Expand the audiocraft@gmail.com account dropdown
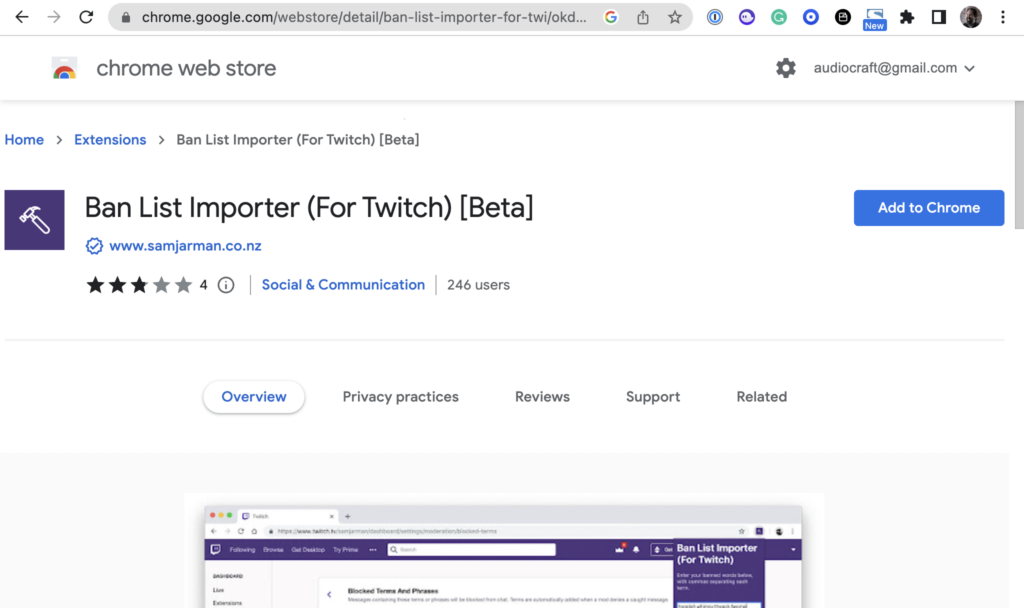Viewport: 1024px width, 608px height. (894, 68)
